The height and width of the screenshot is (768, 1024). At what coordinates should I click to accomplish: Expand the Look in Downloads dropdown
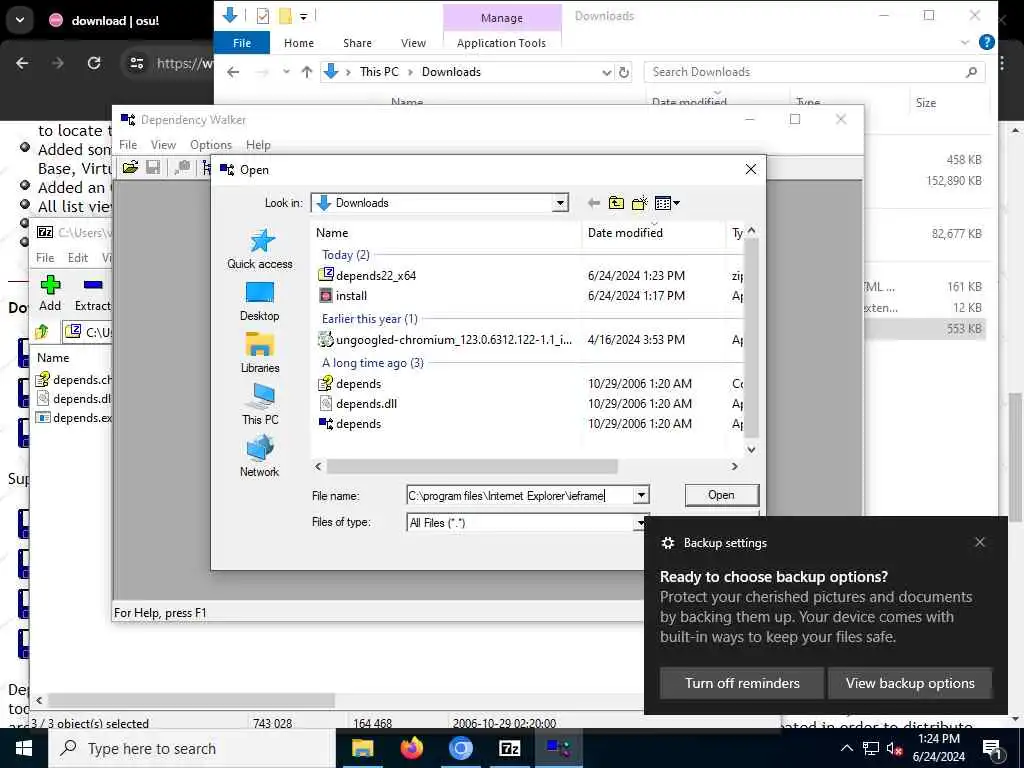560,203
